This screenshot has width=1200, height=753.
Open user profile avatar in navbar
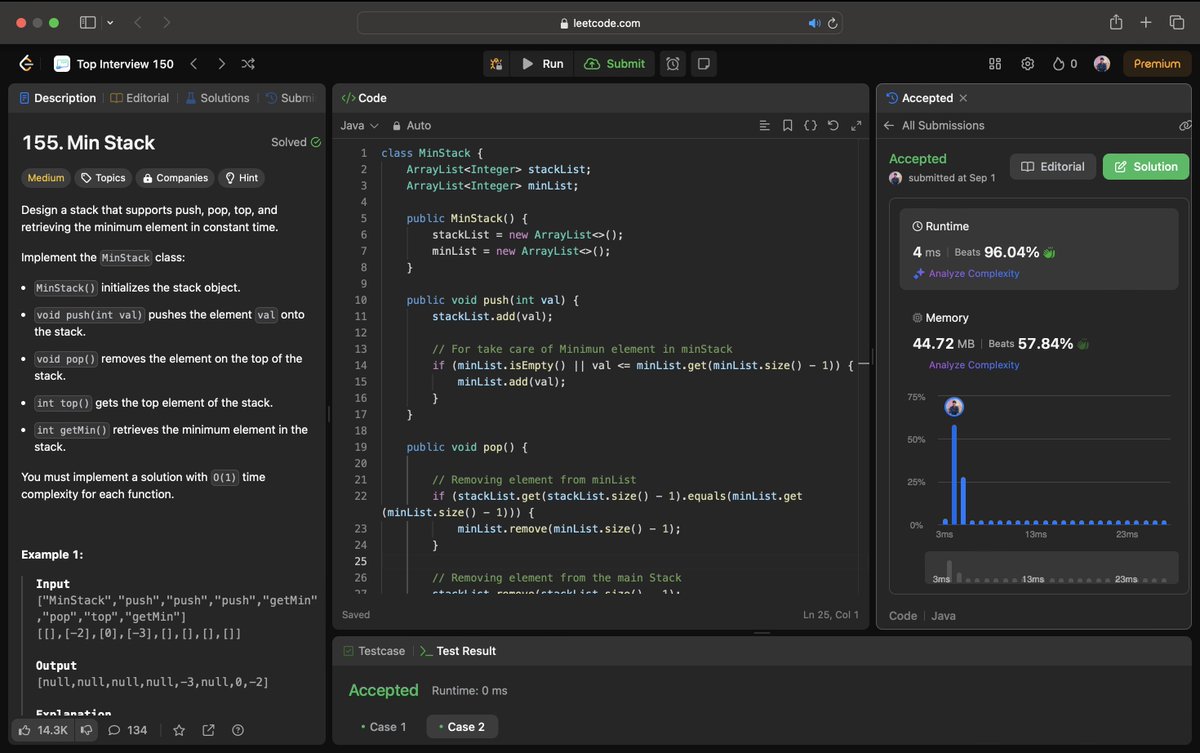1102,63
